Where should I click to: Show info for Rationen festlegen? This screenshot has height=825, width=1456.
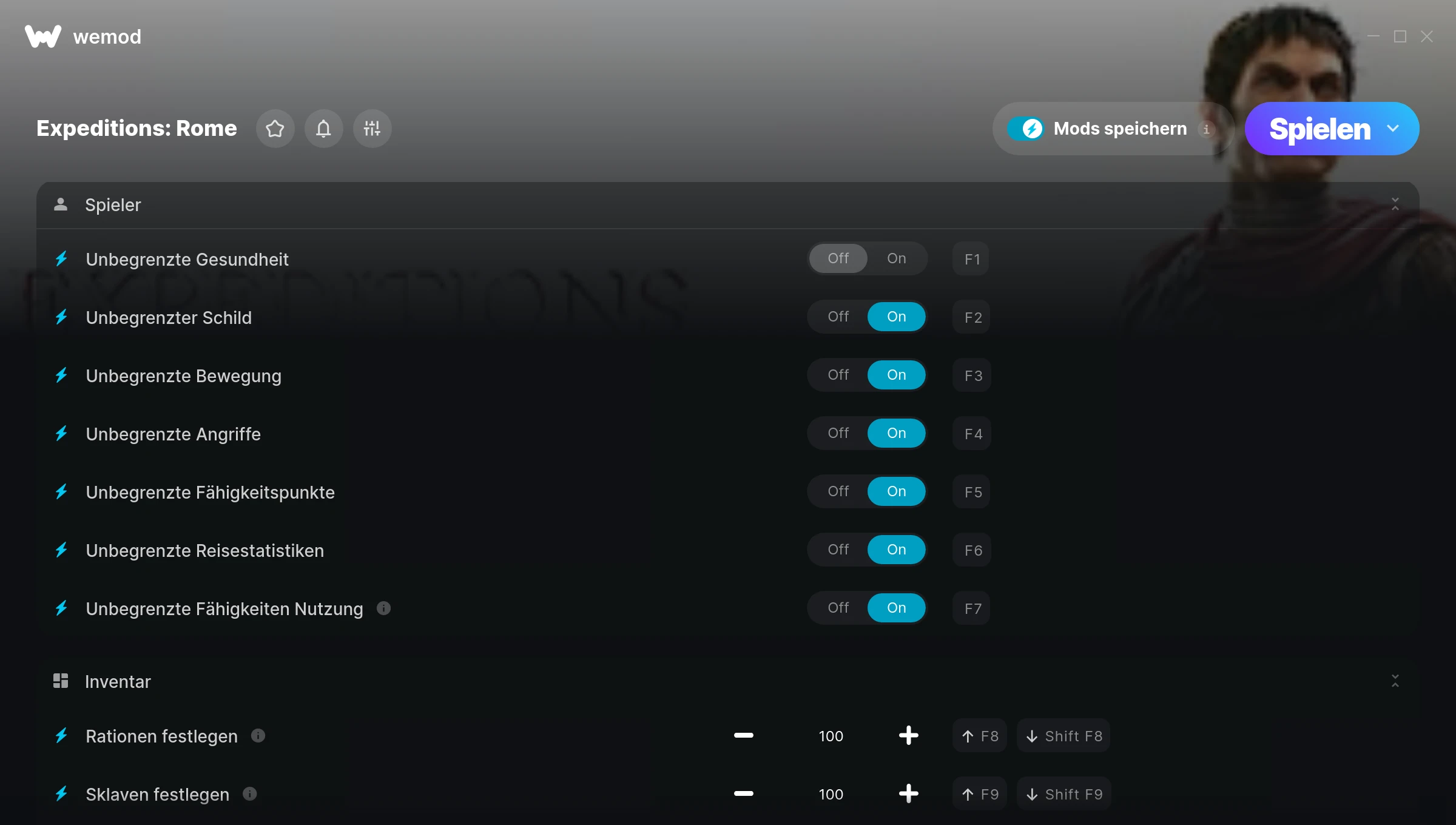coord(258,735)
